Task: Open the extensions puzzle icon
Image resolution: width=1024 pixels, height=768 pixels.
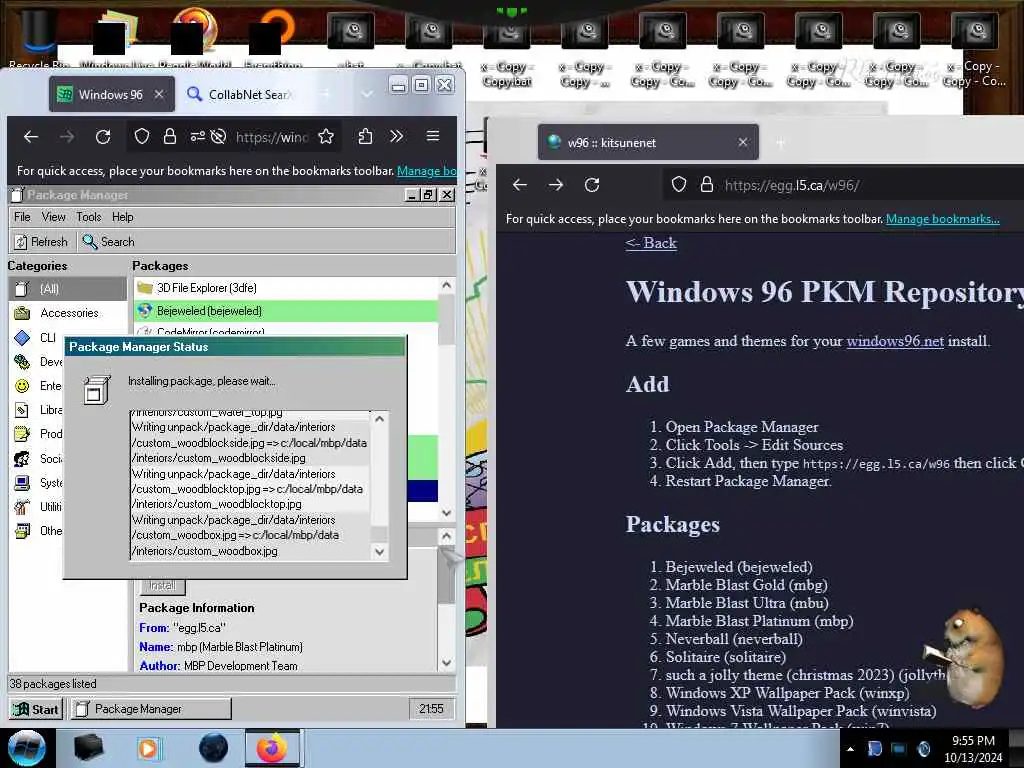Action: point(365,136)
